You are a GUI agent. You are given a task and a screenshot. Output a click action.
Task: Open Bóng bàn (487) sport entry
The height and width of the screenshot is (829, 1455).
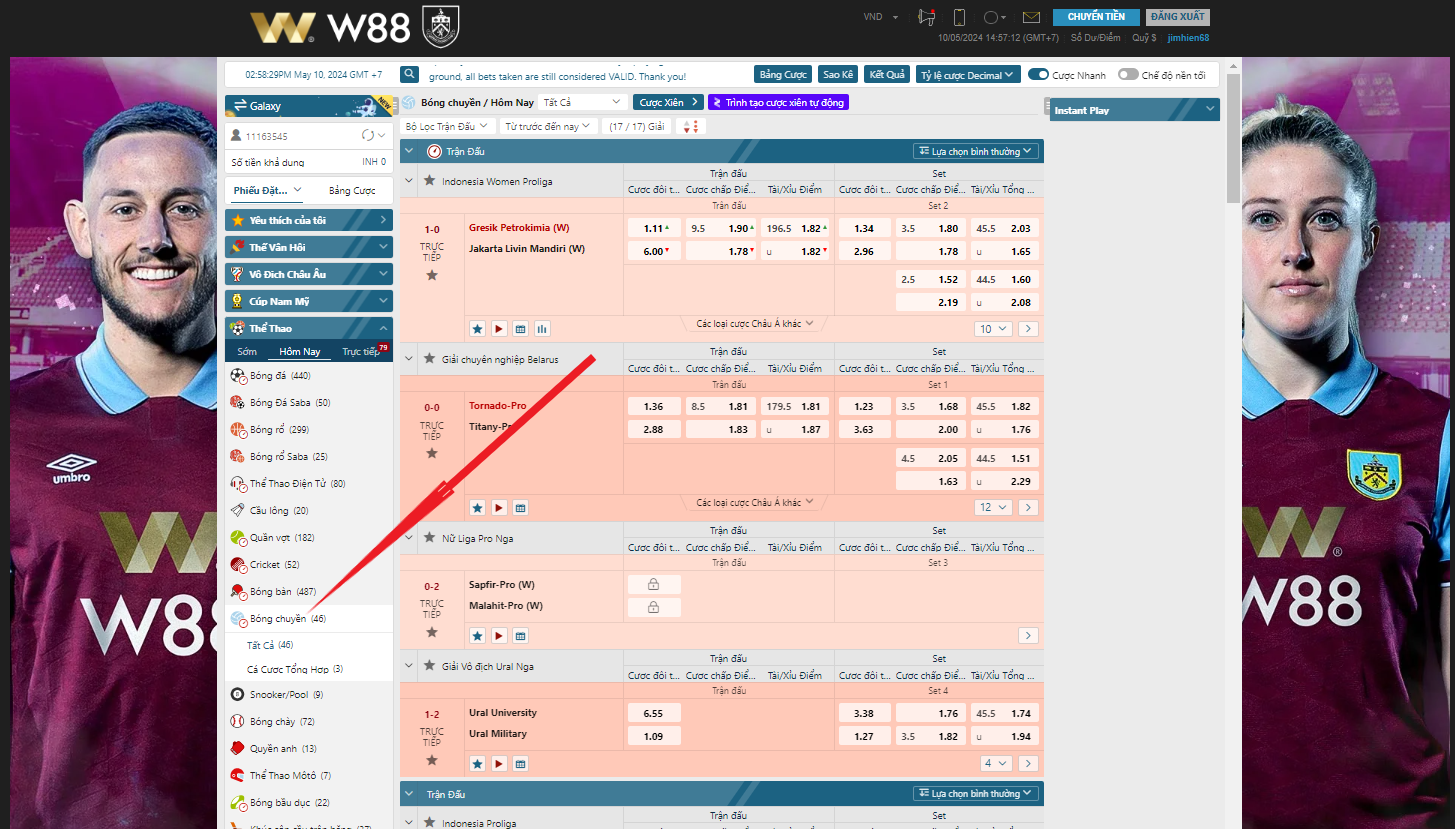point(309,591)
